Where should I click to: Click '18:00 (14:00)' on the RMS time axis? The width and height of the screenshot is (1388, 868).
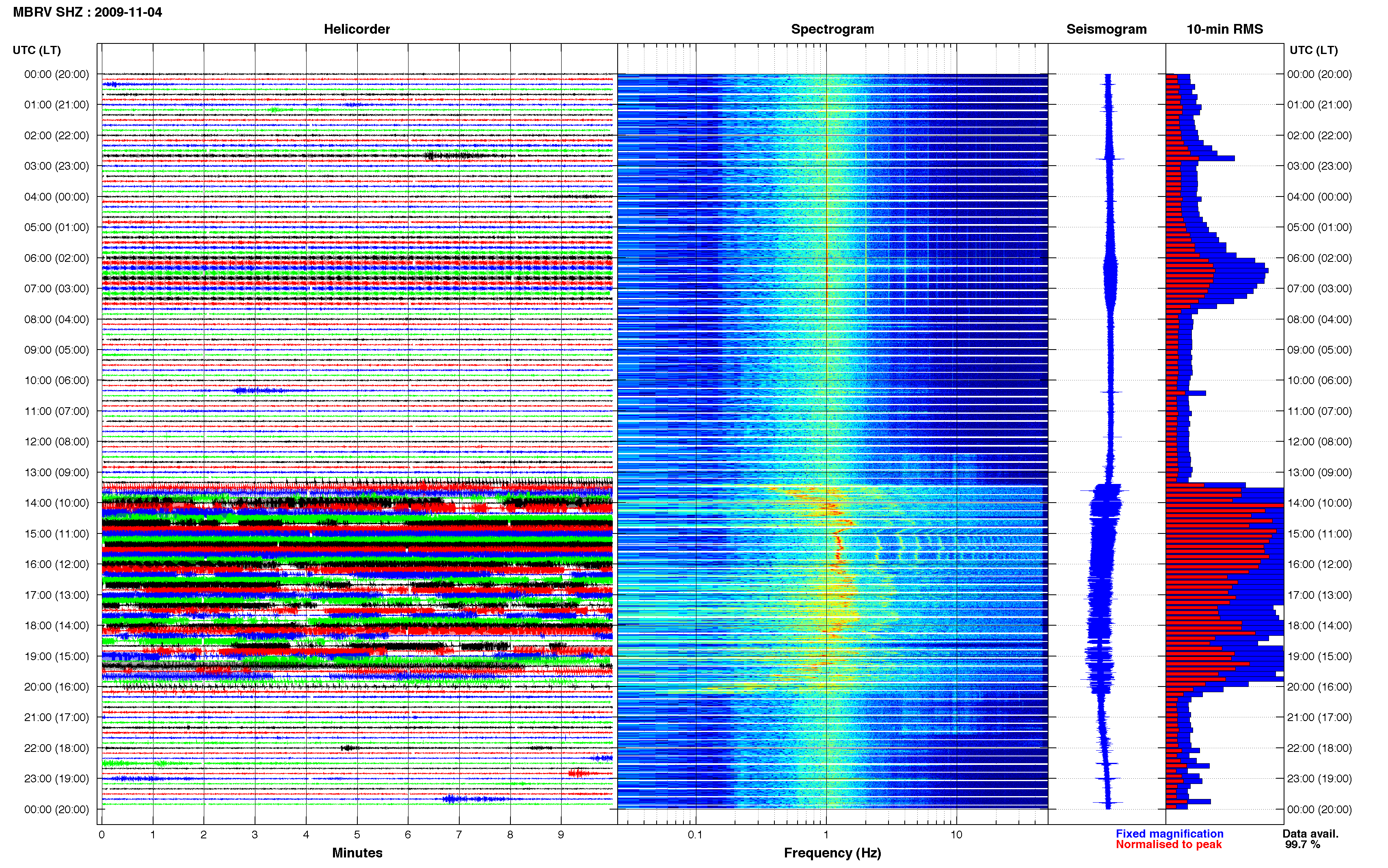tap(1319, 625)
